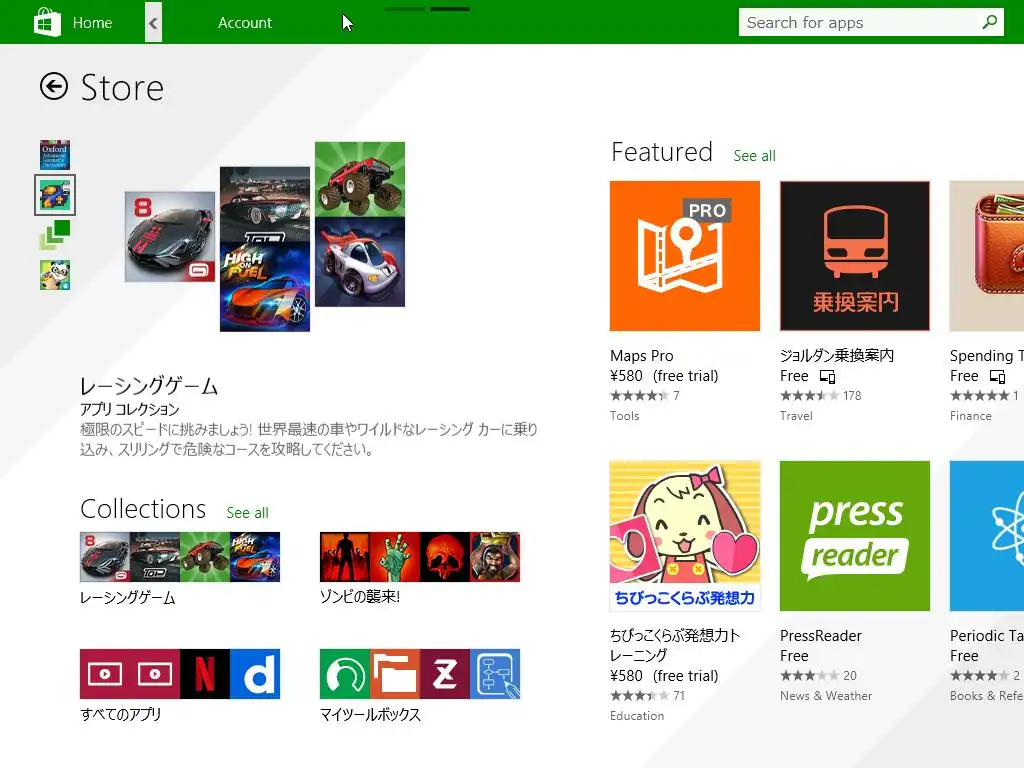This screenshot has width=1024, height=768.
Task: Click the ジョルダン乗換案内 app title
Action: 837,355
